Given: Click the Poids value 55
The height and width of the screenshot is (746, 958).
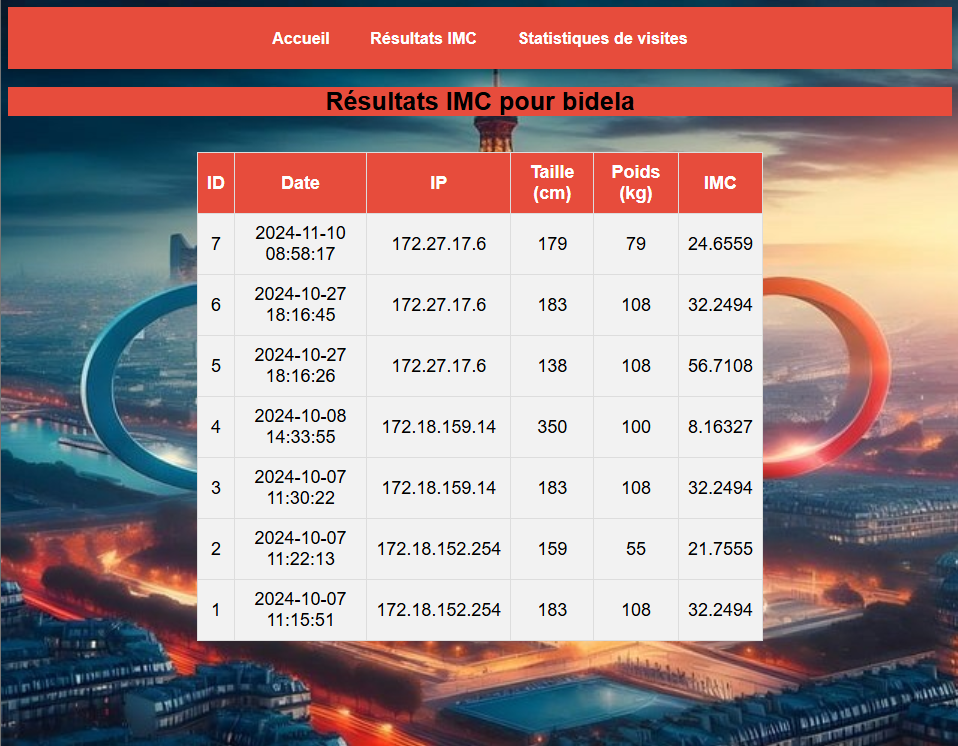Looking at the screenshot, I should (635, 549).
